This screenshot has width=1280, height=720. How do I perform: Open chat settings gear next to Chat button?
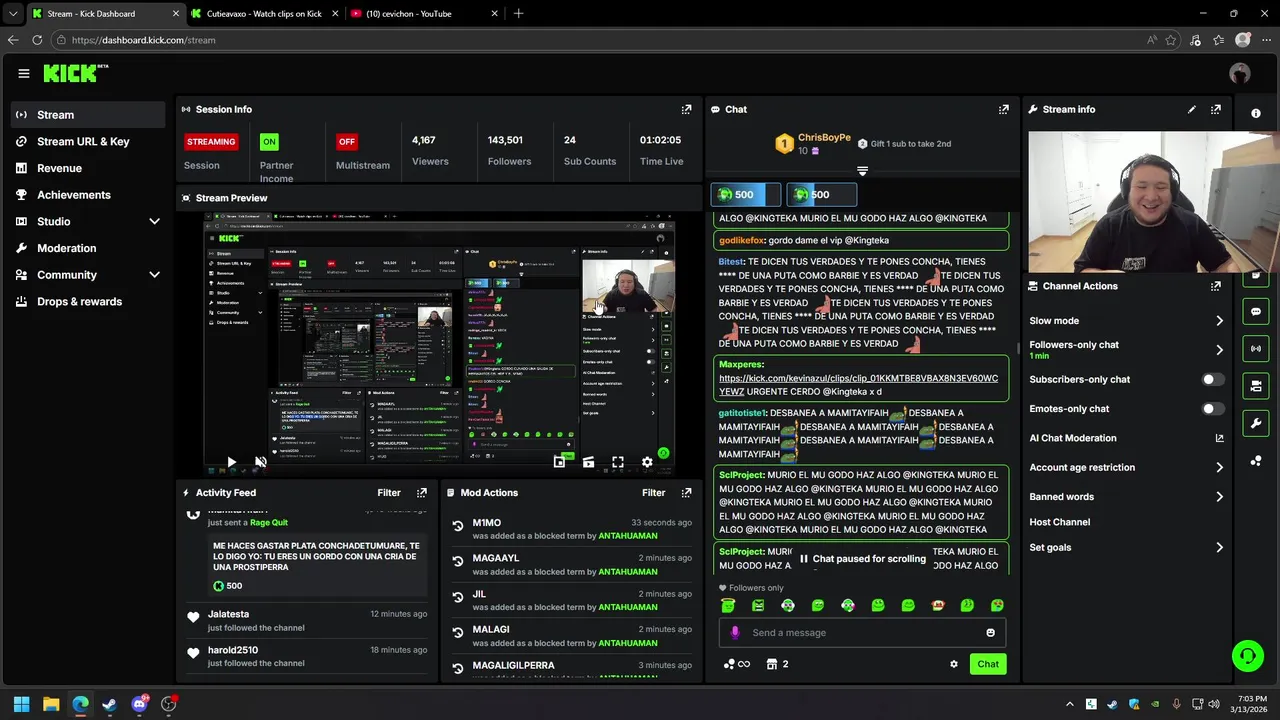tap(954, 664)
